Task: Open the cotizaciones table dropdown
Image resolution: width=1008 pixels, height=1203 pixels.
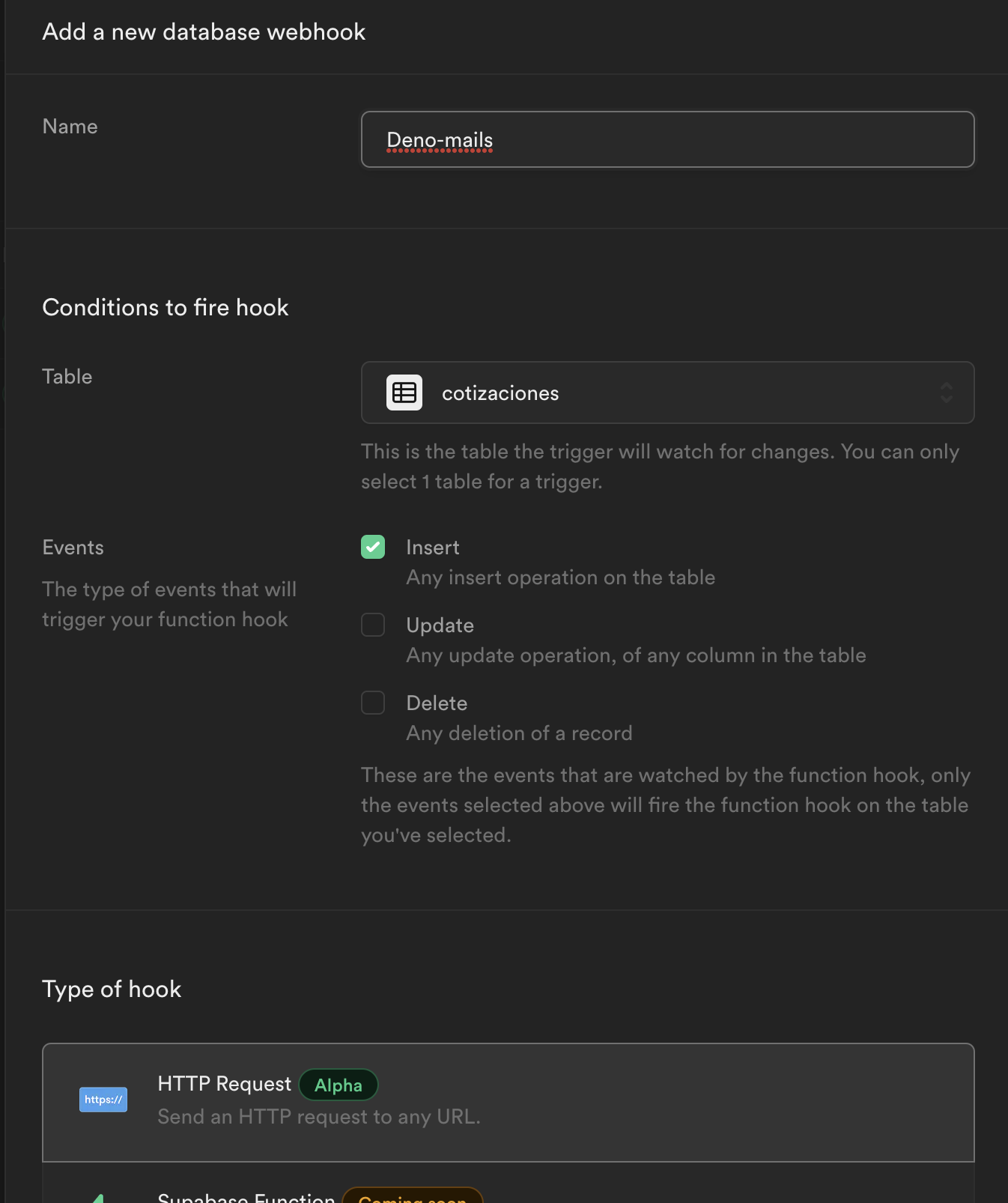Action: click(x=667, y=393)
